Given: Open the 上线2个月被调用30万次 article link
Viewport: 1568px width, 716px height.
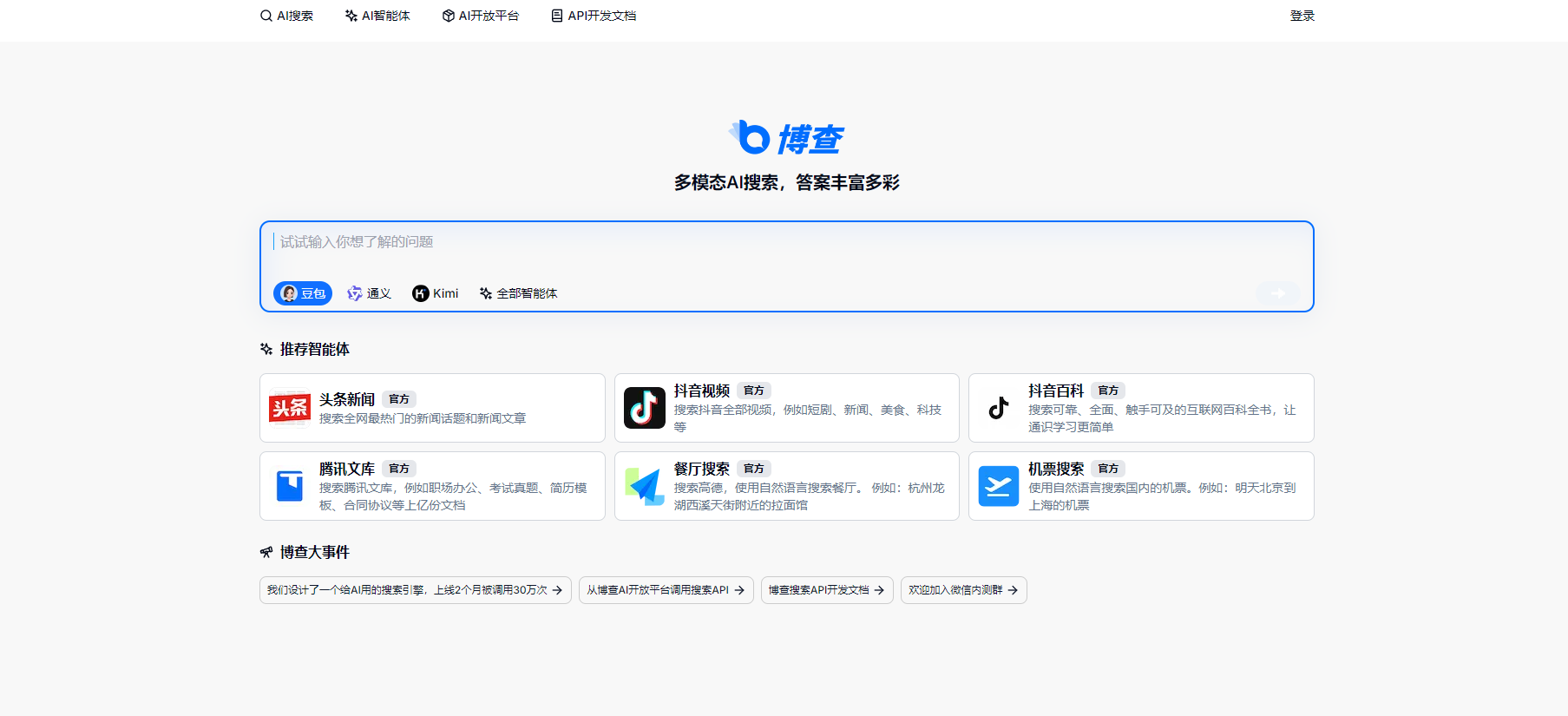Looking at the screenshot, I should tap(415, 590).
